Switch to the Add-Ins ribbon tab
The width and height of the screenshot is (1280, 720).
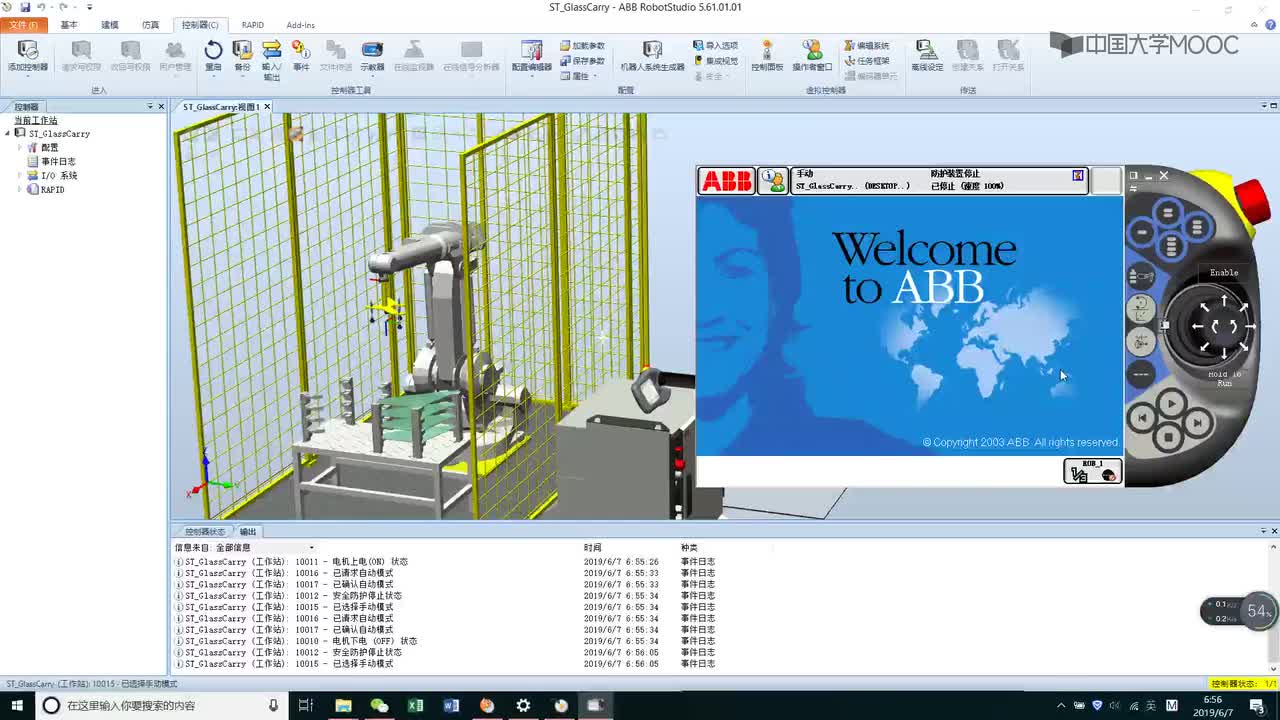[300, 24]
